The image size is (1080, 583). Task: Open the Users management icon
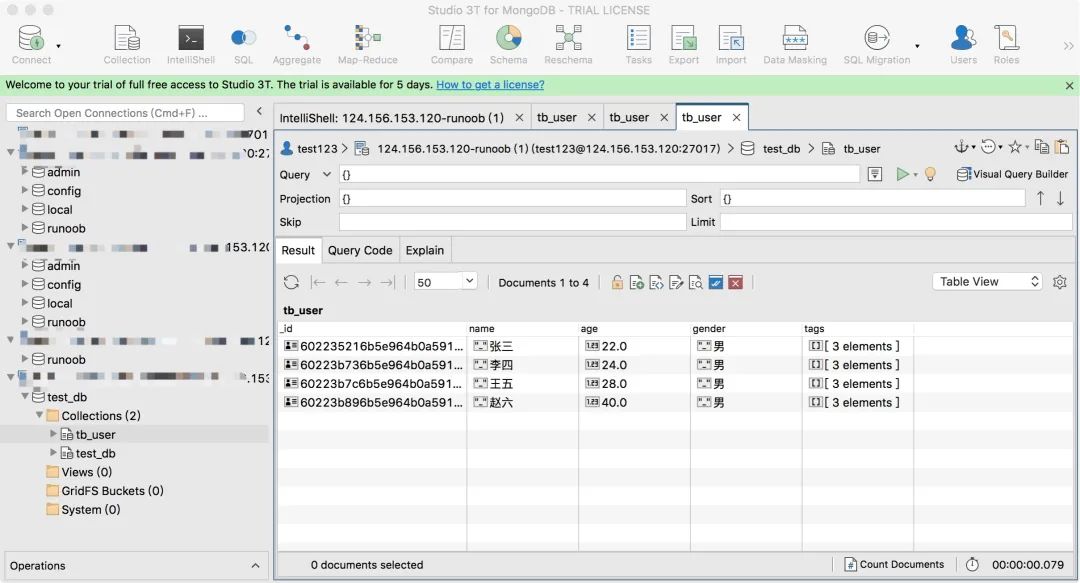[963, 45]
